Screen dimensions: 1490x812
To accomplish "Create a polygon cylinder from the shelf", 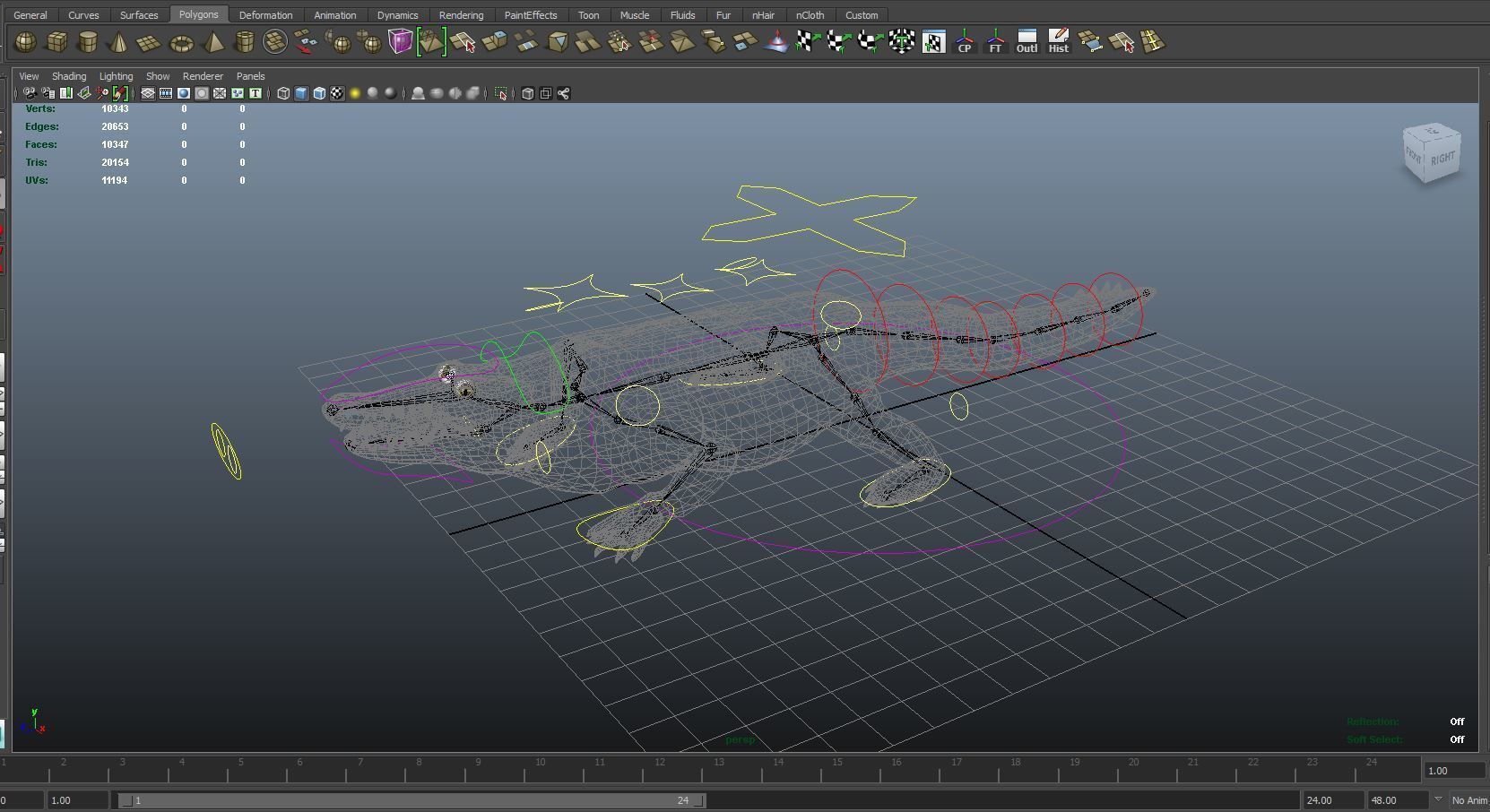I will pyautogui.click(x=88, y=42).
